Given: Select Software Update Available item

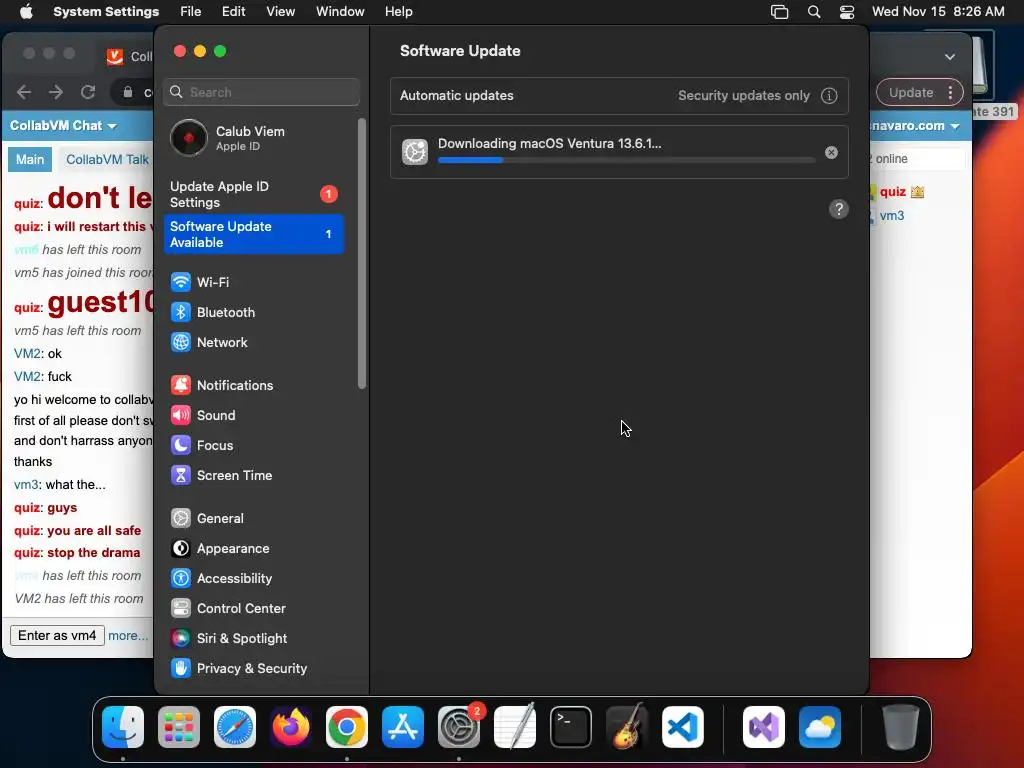Looking at the screenshot, I should (x=253, y=234).
